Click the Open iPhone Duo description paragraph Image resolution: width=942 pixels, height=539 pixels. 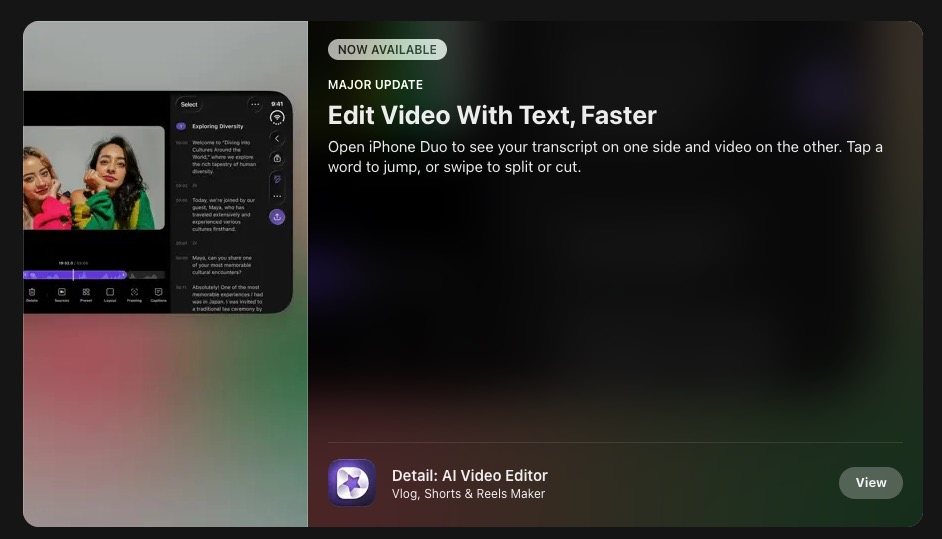605,157
